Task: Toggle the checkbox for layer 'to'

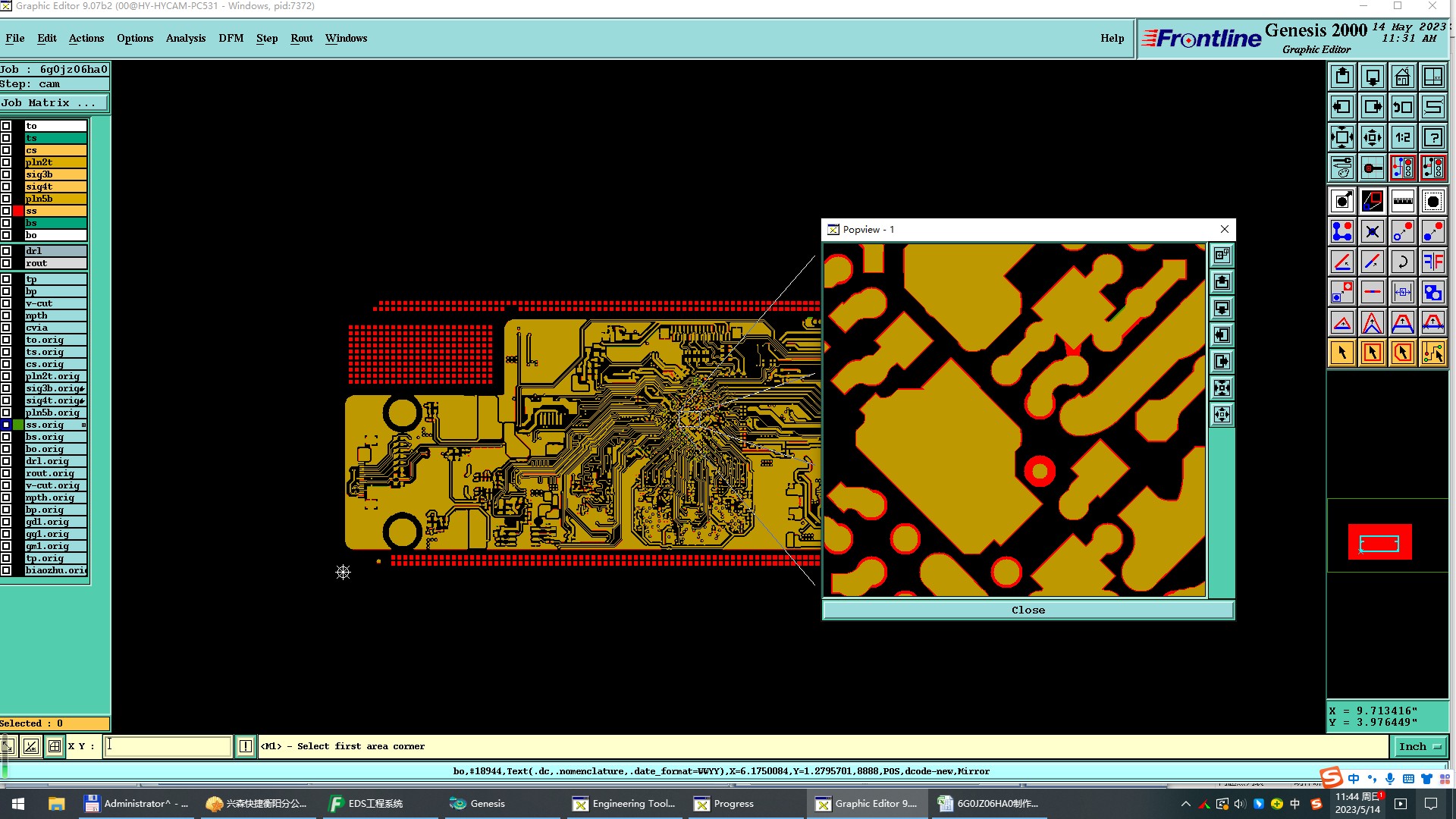Action: click(6, 126)
